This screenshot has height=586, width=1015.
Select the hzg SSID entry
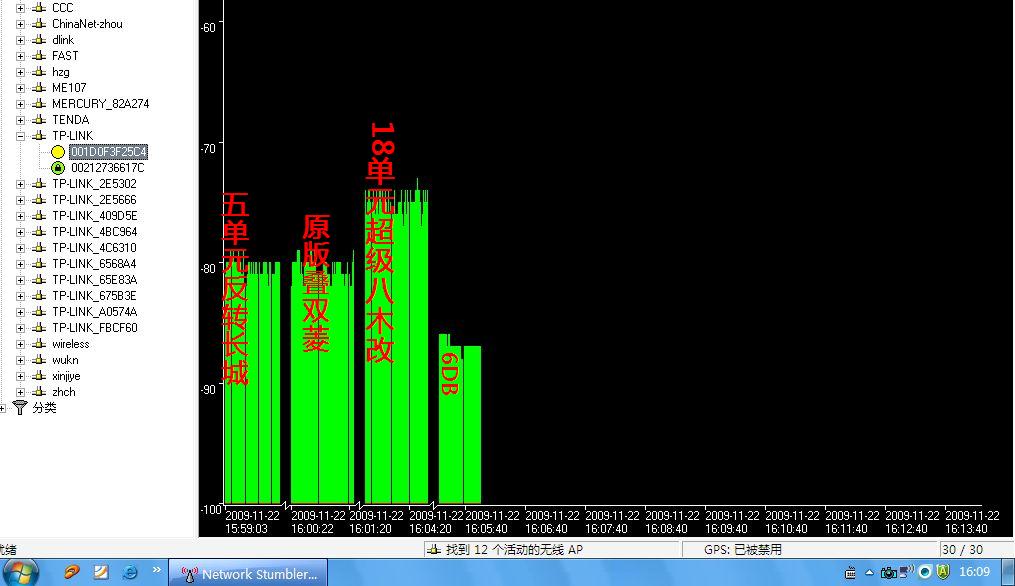point(61,72)
